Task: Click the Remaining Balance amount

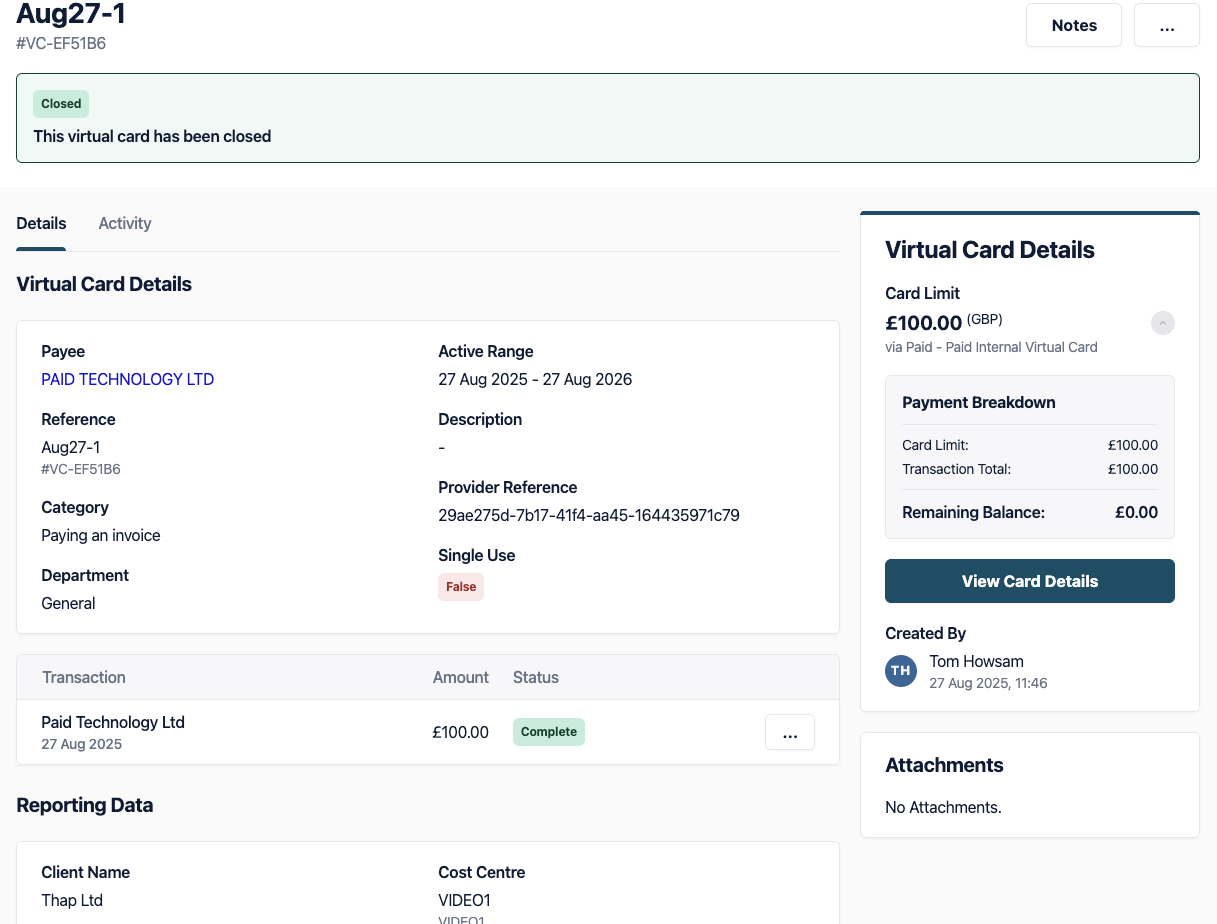Action: pyautogui.click(x=1136, y=512)
